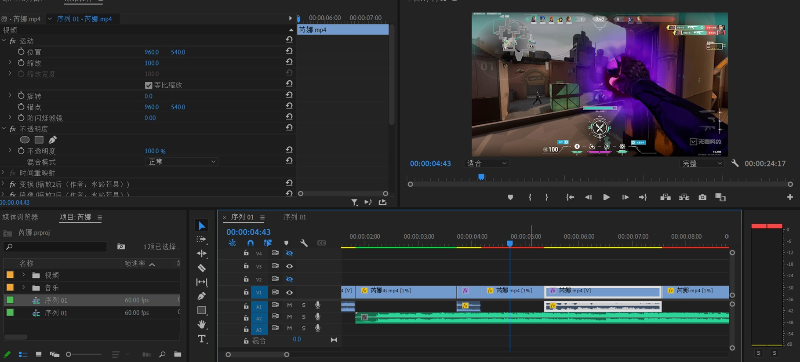Uncheck the 等比缩放 uniform scale checkbox
Screen dimensions: 800x362
(x=148, y=85)
